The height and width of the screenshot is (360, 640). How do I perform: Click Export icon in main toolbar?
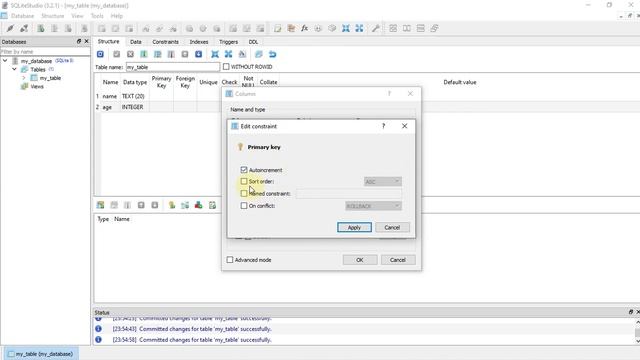359,28
